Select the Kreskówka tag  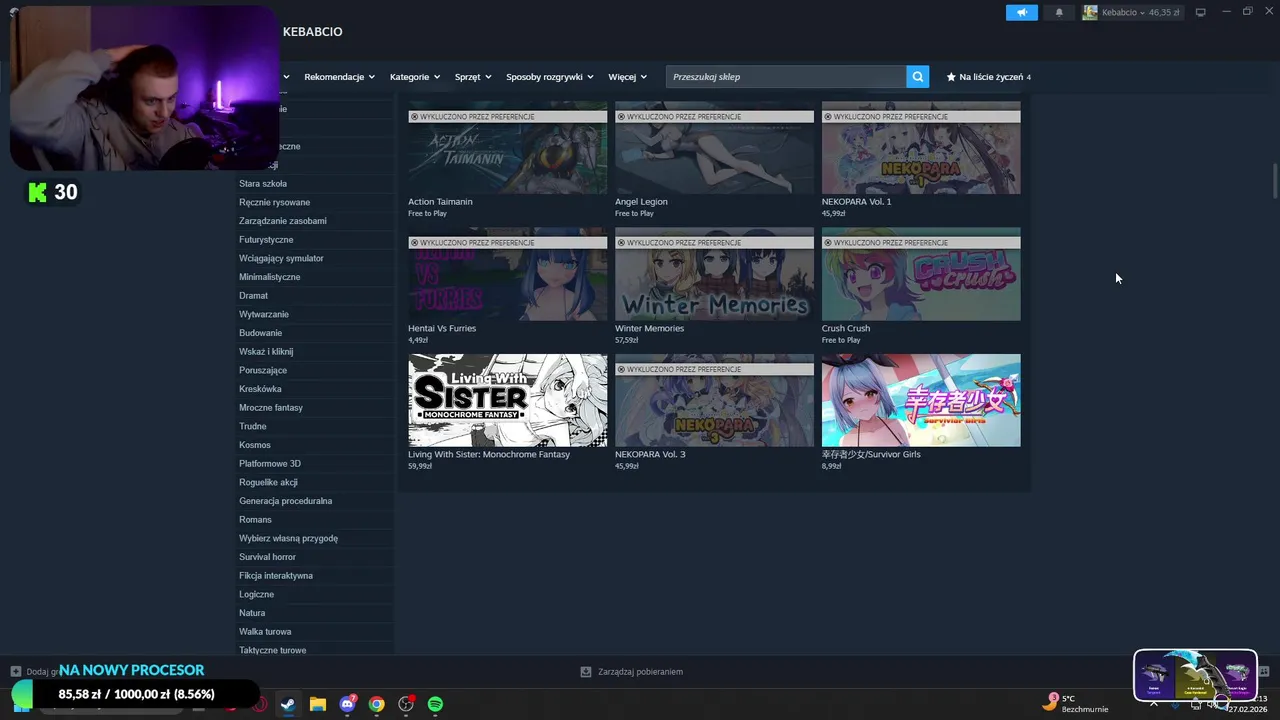pos(260,389)
